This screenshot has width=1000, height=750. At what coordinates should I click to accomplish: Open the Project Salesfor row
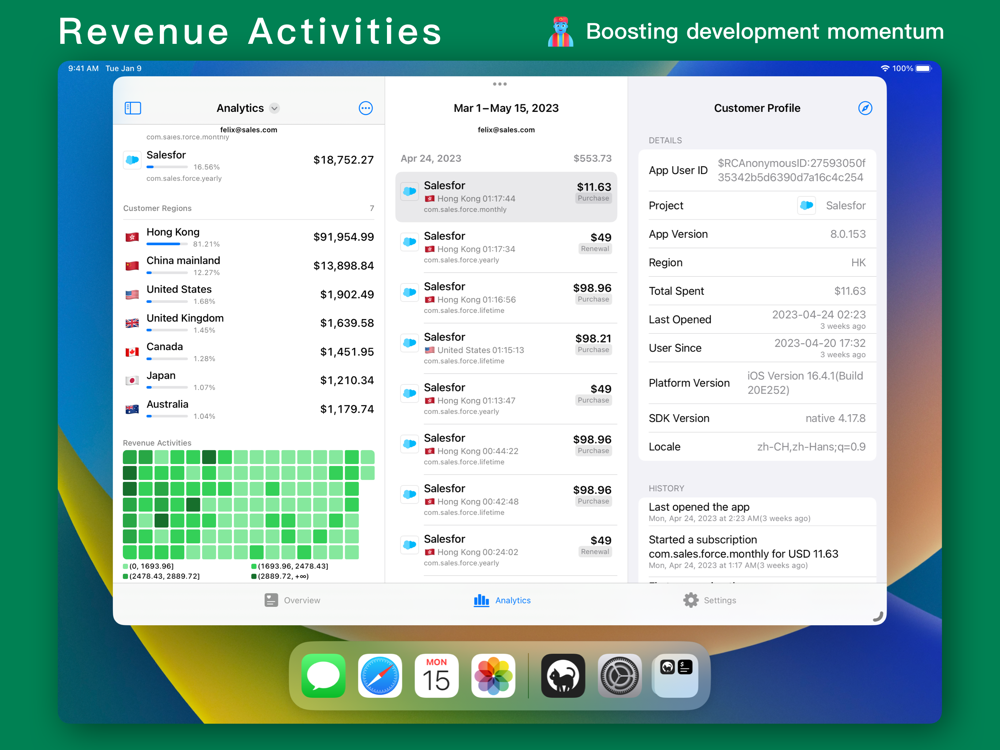coord(757,205)
